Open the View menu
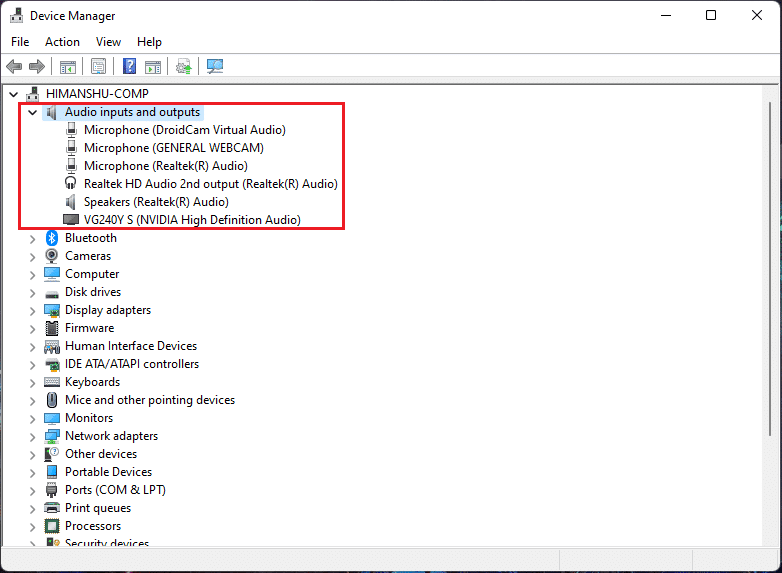The width and height of the screenshot is (782, 573). click(x=108, y=42)
